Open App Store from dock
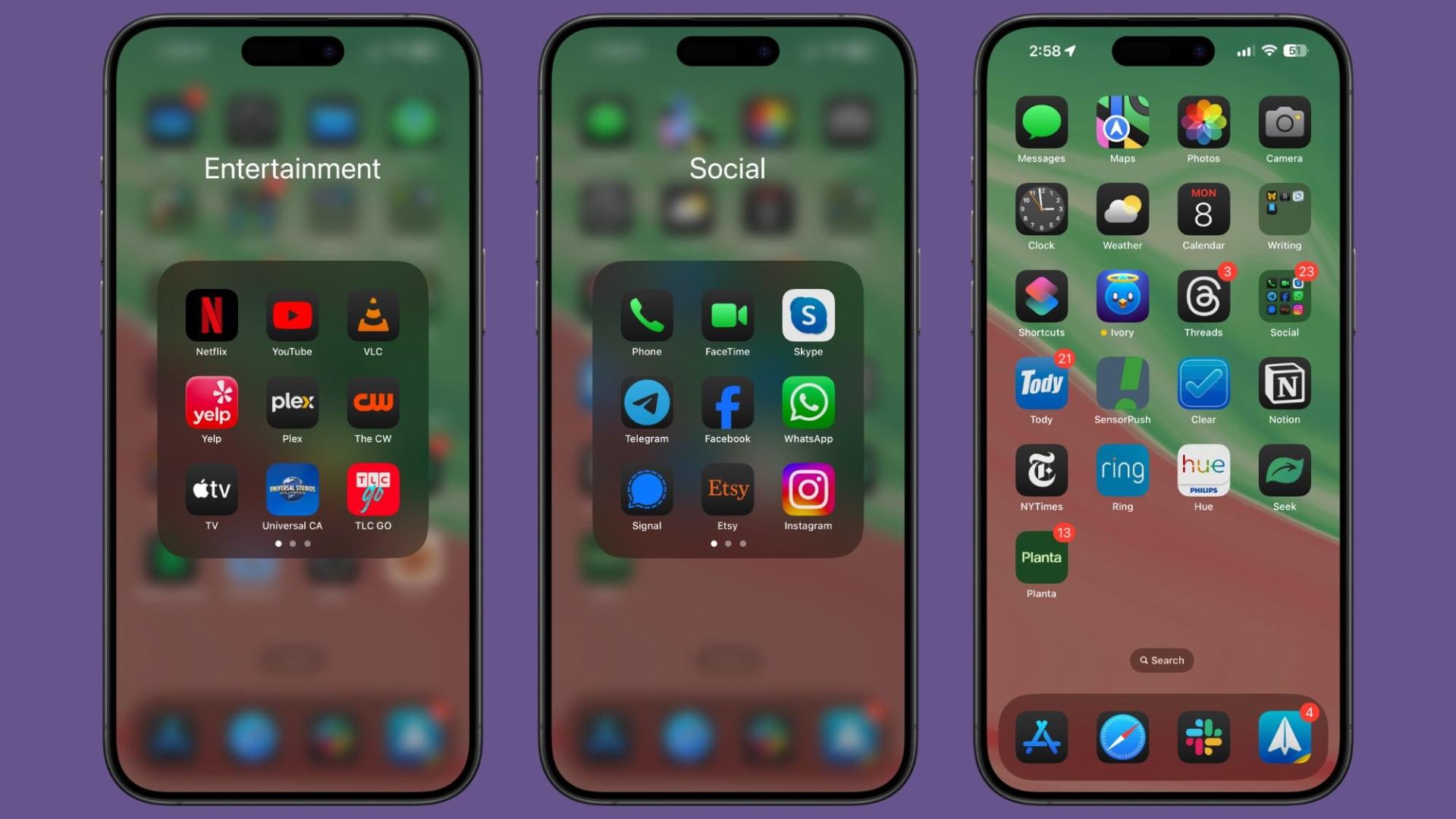 pos(1041,738)
